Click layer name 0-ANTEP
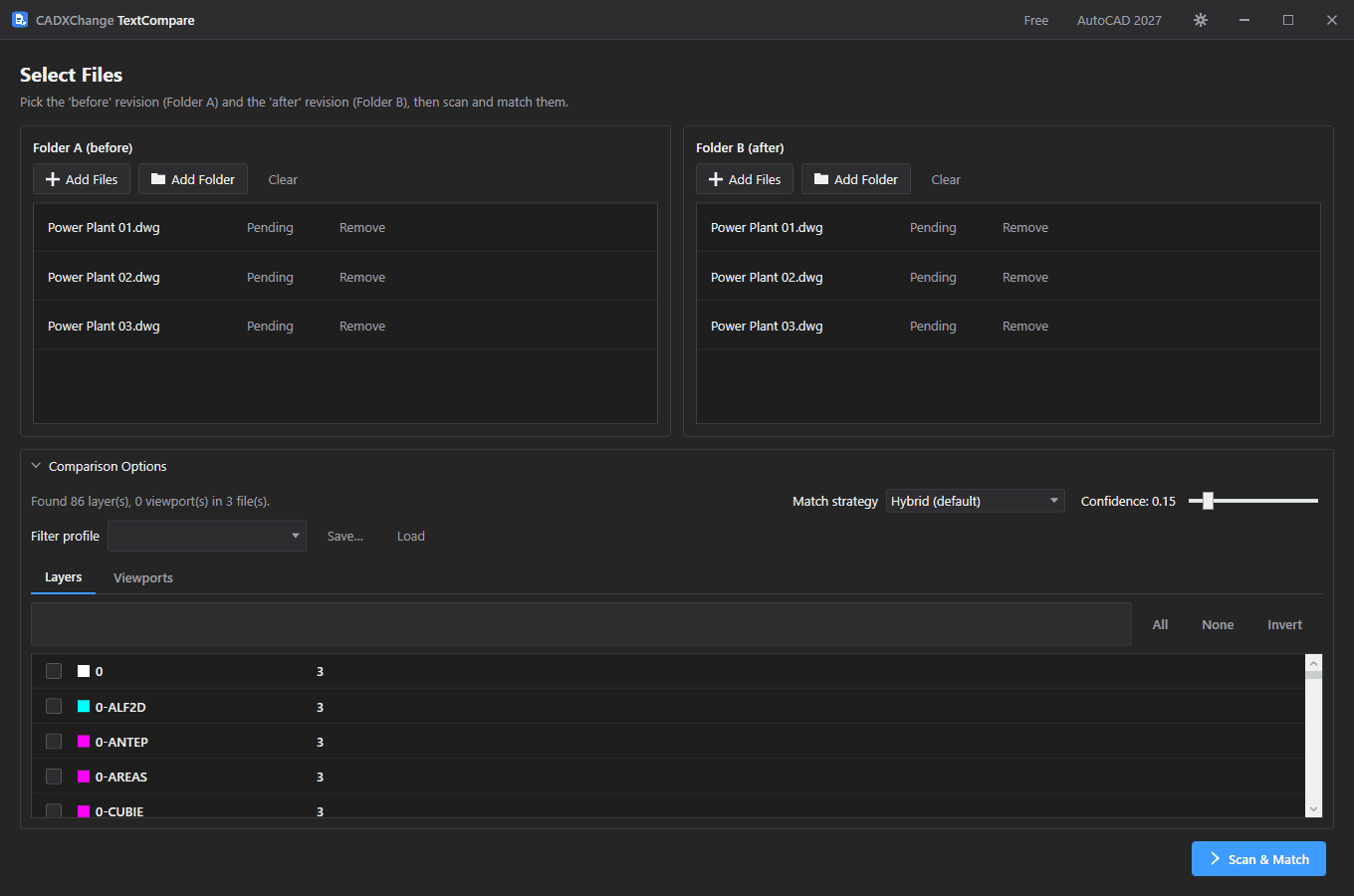 coord(121,742)
